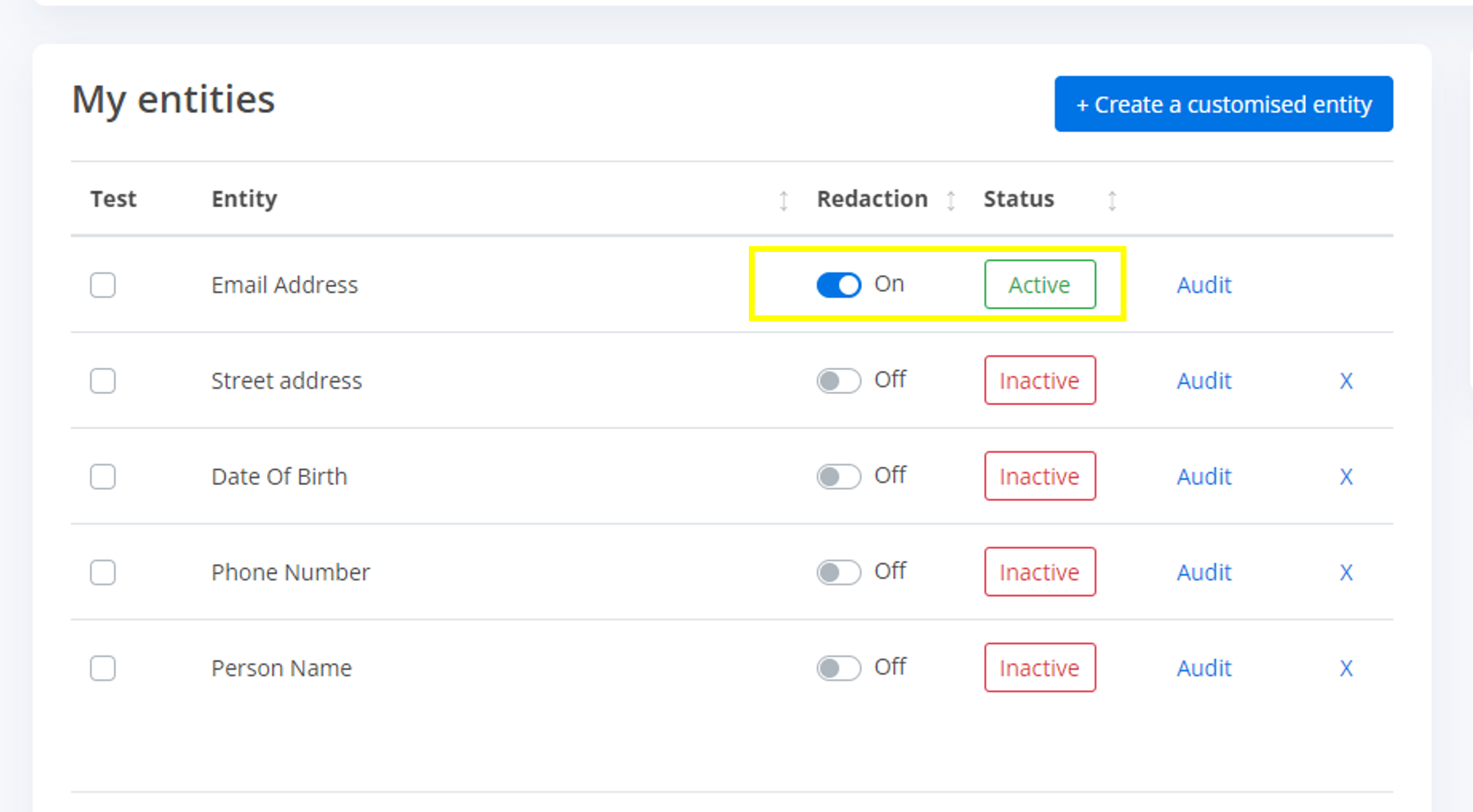
Task: Click Create a customised entity button
Action: 1223,104
